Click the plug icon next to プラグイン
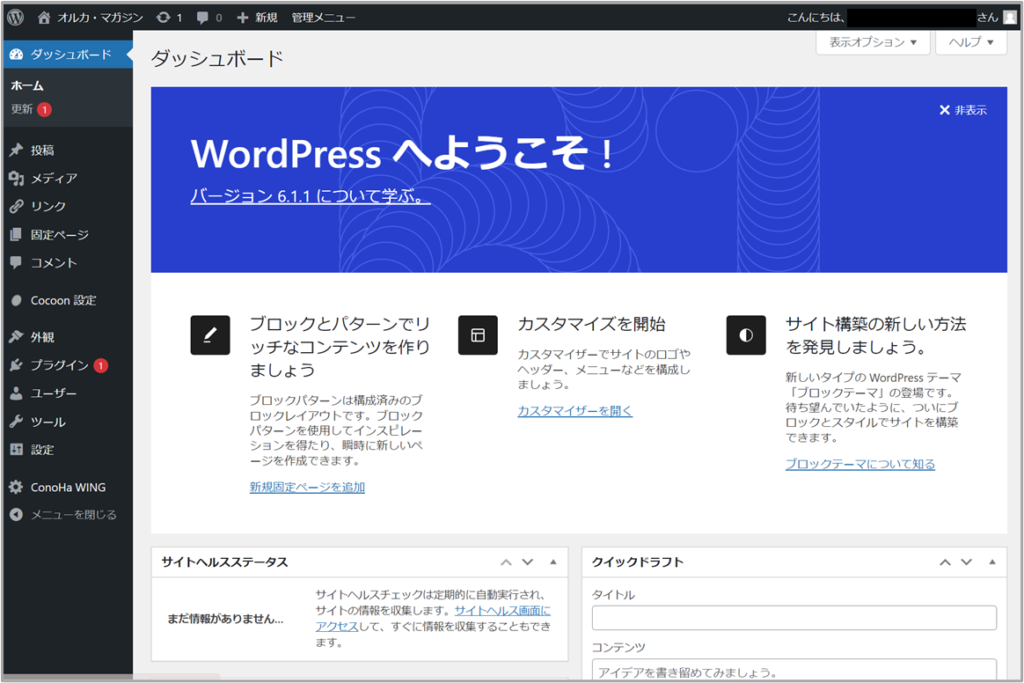 (x=16, y=365)
